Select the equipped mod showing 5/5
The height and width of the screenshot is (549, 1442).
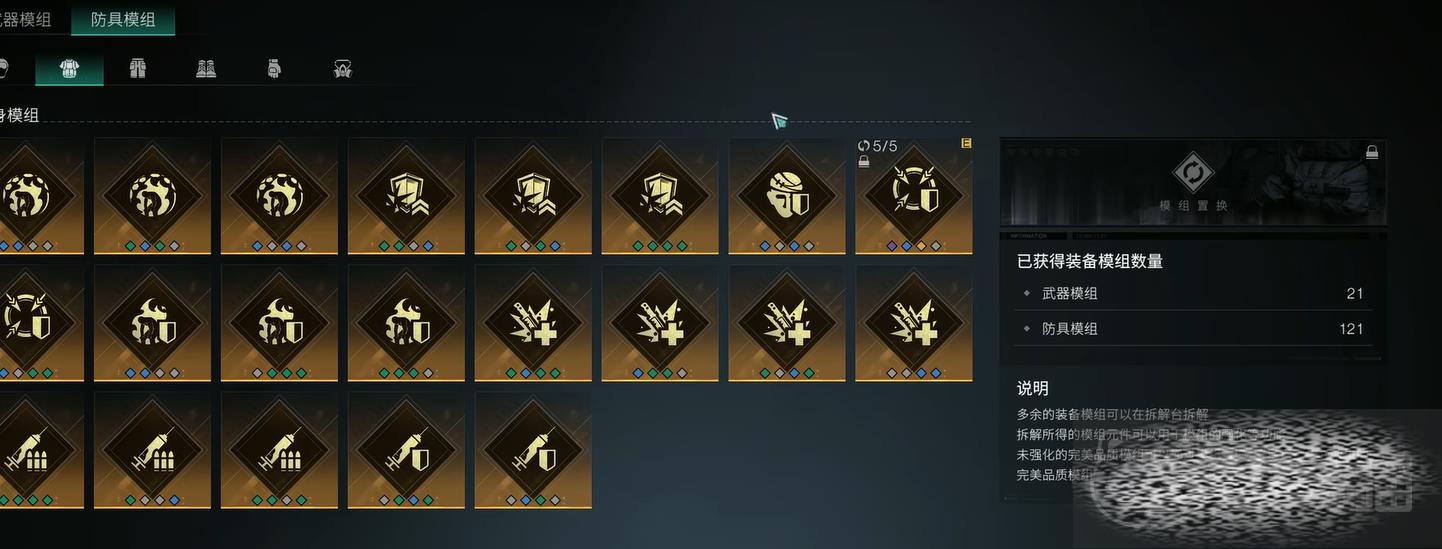[x=914, y=196]
